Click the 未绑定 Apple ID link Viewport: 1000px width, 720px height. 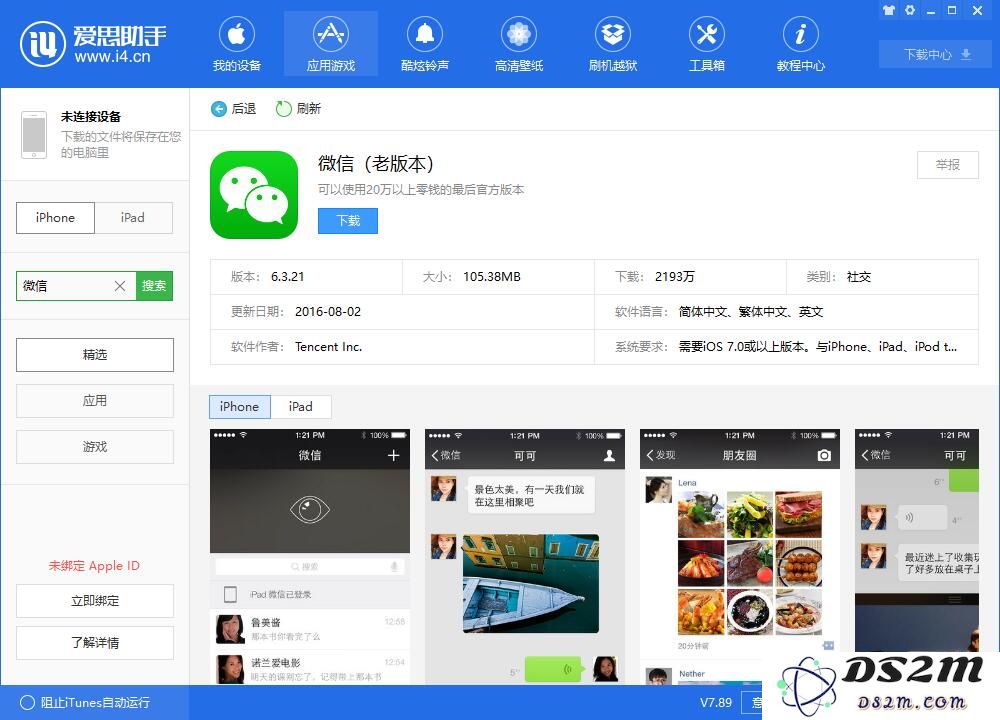point(94,566)
